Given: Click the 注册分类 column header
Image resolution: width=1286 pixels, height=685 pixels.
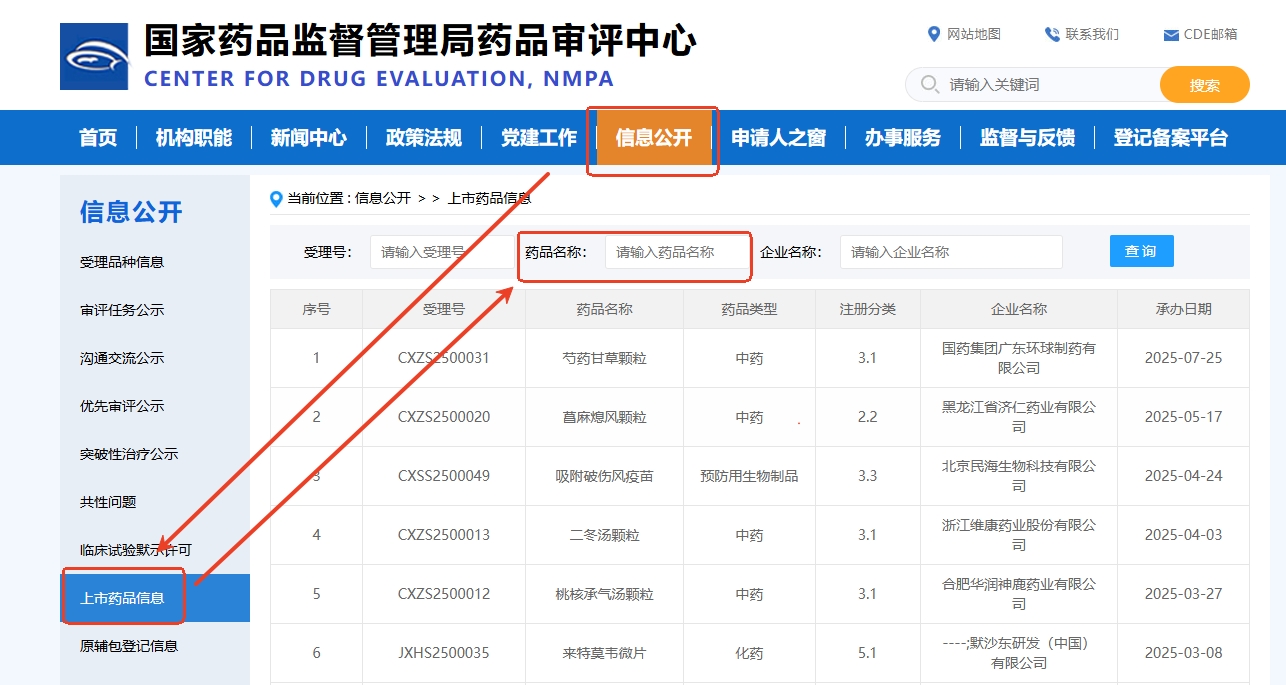Looking at the screenshot, I should (867, 309).
